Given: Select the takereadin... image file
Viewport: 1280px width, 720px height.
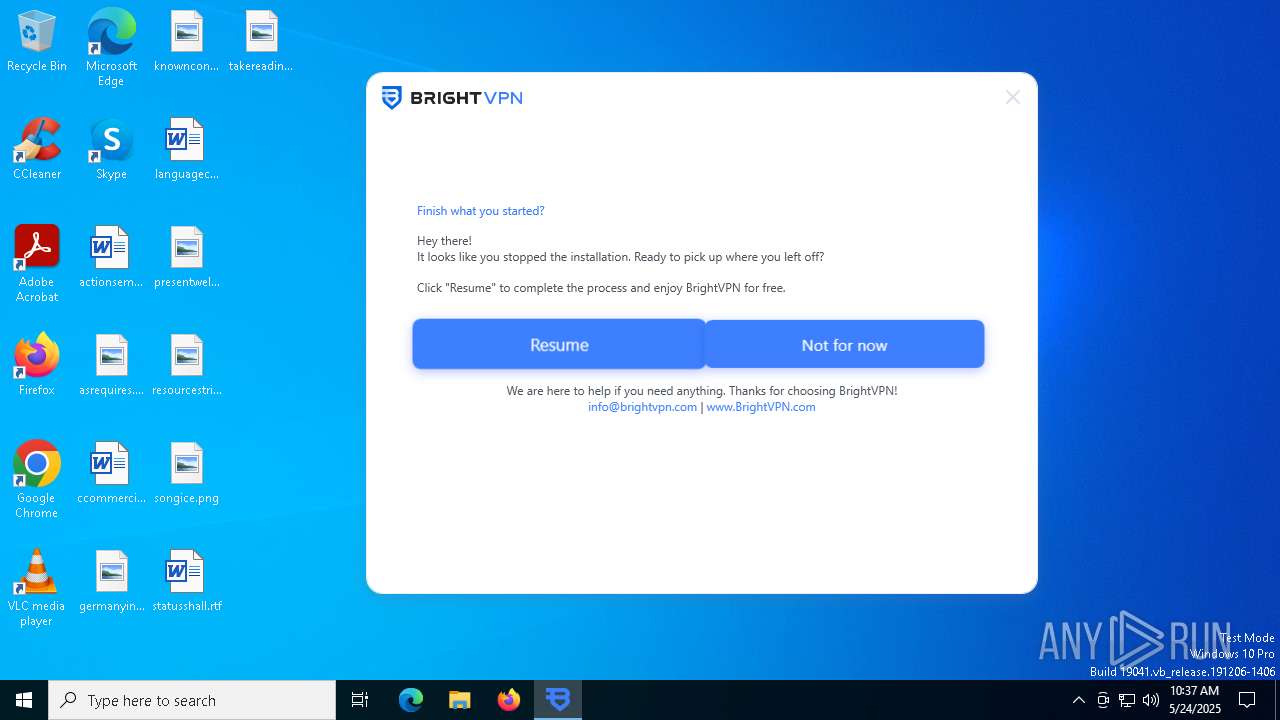Looking at the screenshot, I should point(261,42).
